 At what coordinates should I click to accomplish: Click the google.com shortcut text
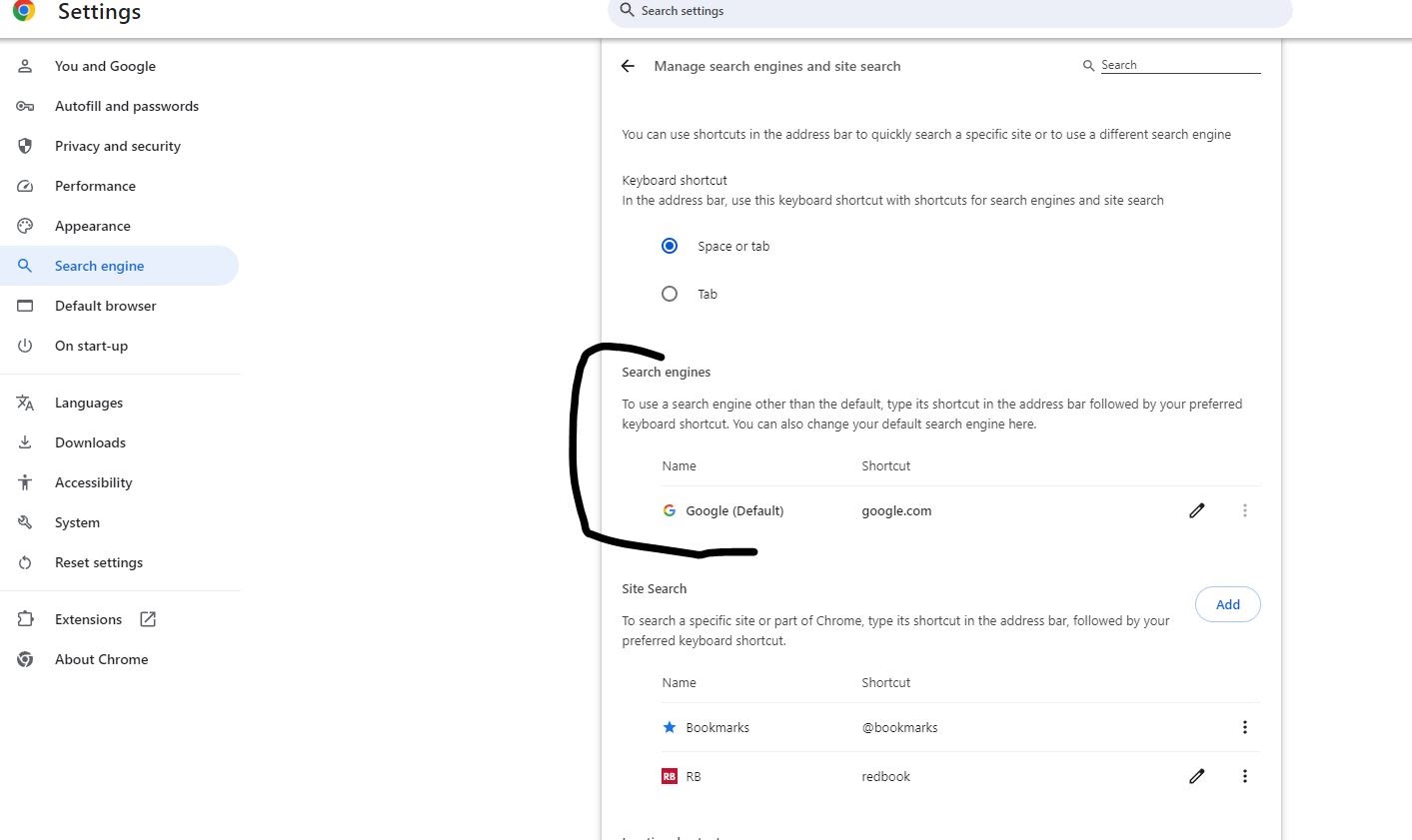tap(896, 510)
